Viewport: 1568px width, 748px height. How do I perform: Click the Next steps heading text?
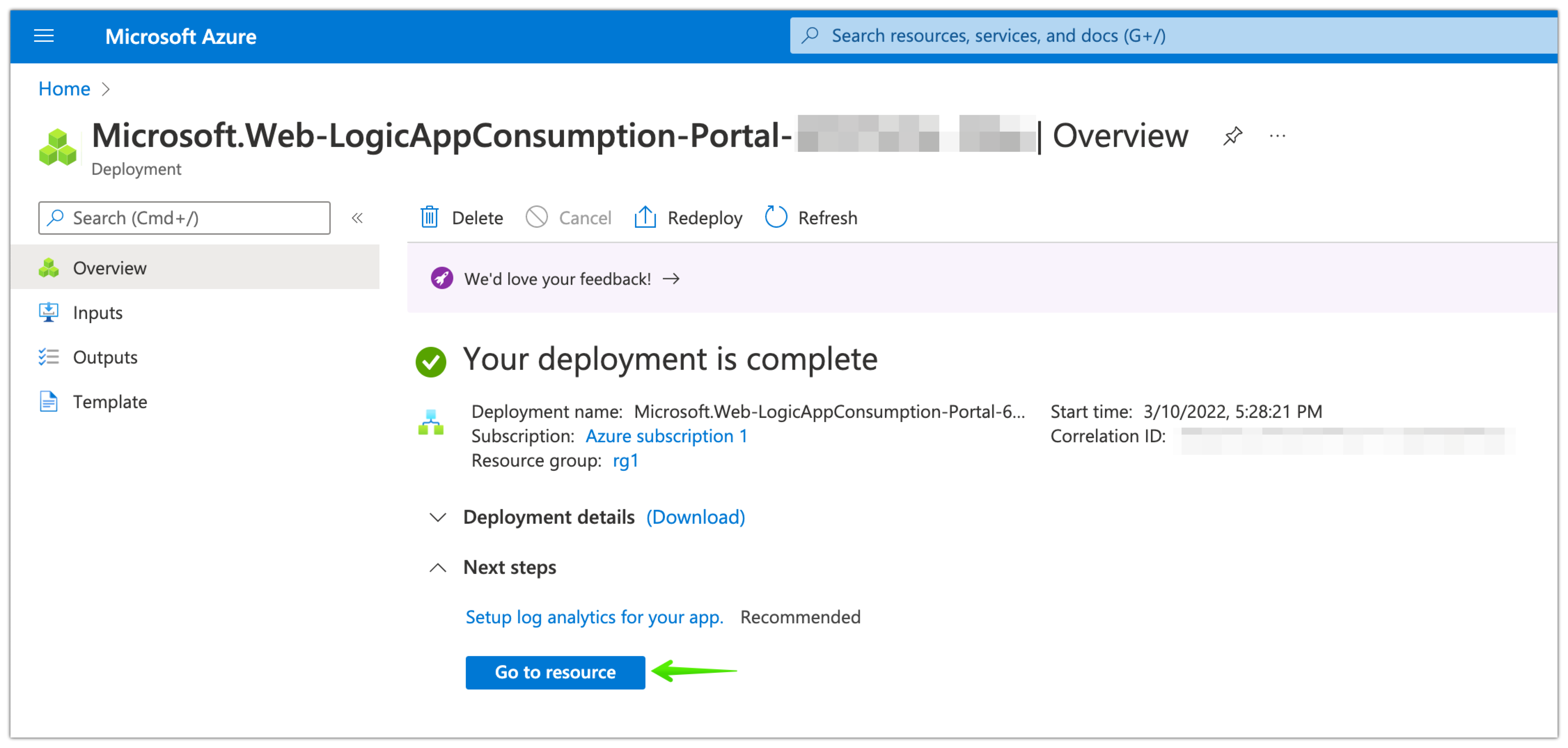pyautogui.click(x=509, y=567)
